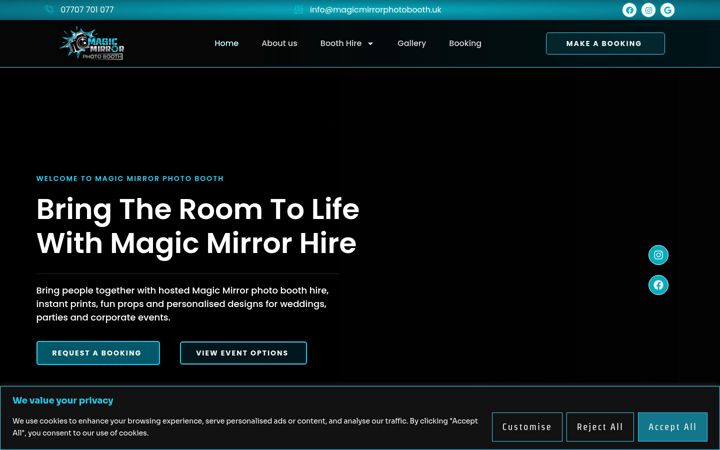Expand the Booth Hire dropdown arrow
This screenshot has width=720, height=450.
point(371,44)
